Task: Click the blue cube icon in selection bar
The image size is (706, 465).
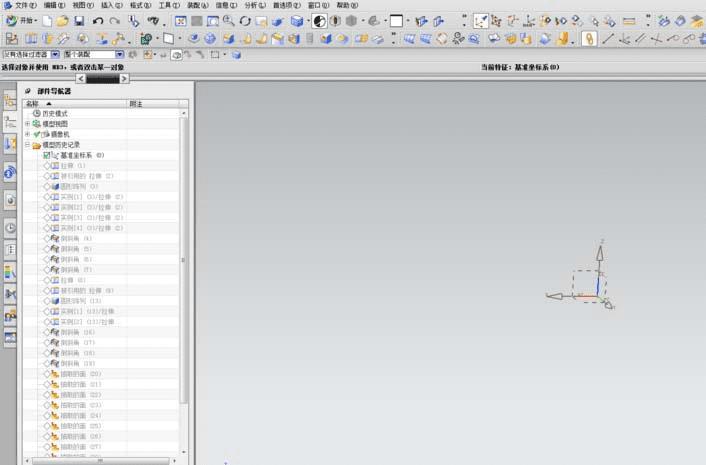Action: tap(236, 55)
